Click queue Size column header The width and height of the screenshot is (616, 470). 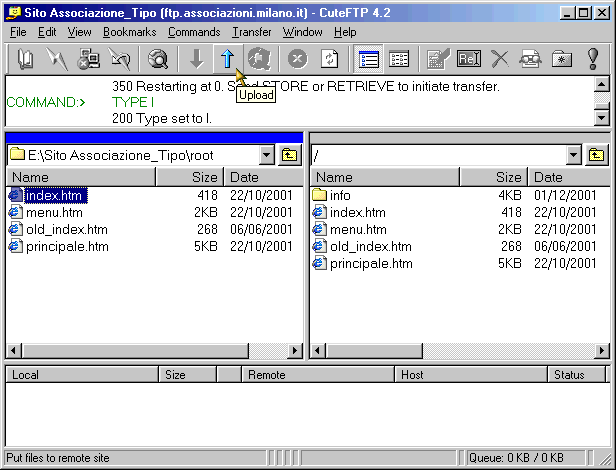coord(188,375)
